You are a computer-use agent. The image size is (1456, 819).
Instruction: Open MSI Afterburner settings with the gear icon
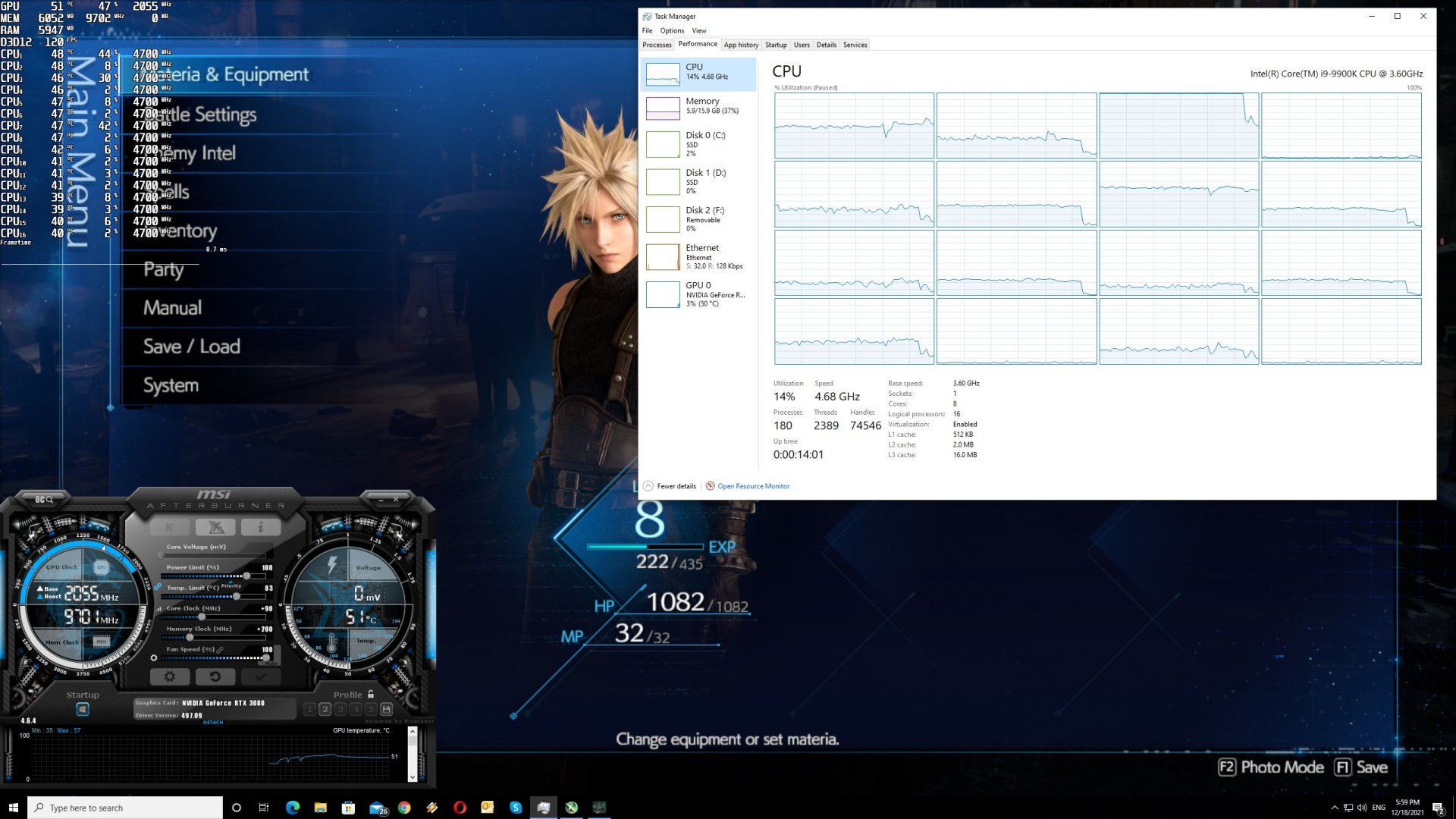(169, 676)
